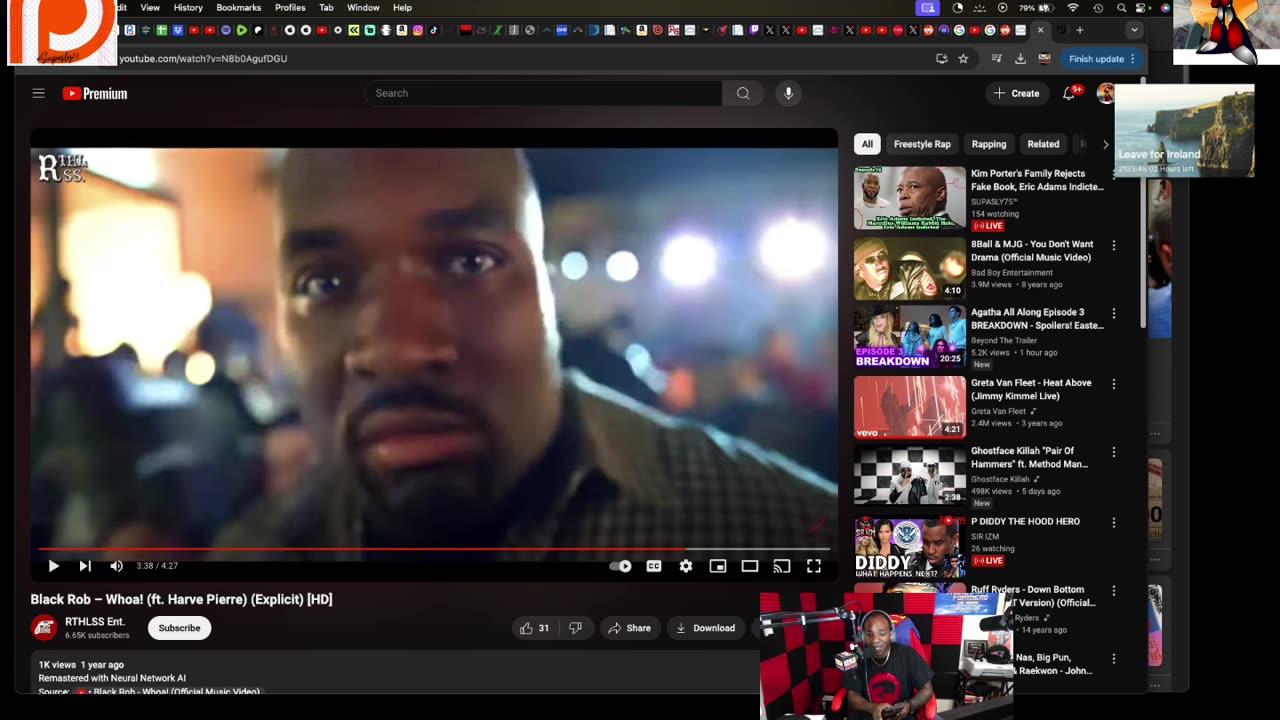This screenshot has width=1280, height=720.
Task: Open the account avatar menu
Action: click(1105, 93)
